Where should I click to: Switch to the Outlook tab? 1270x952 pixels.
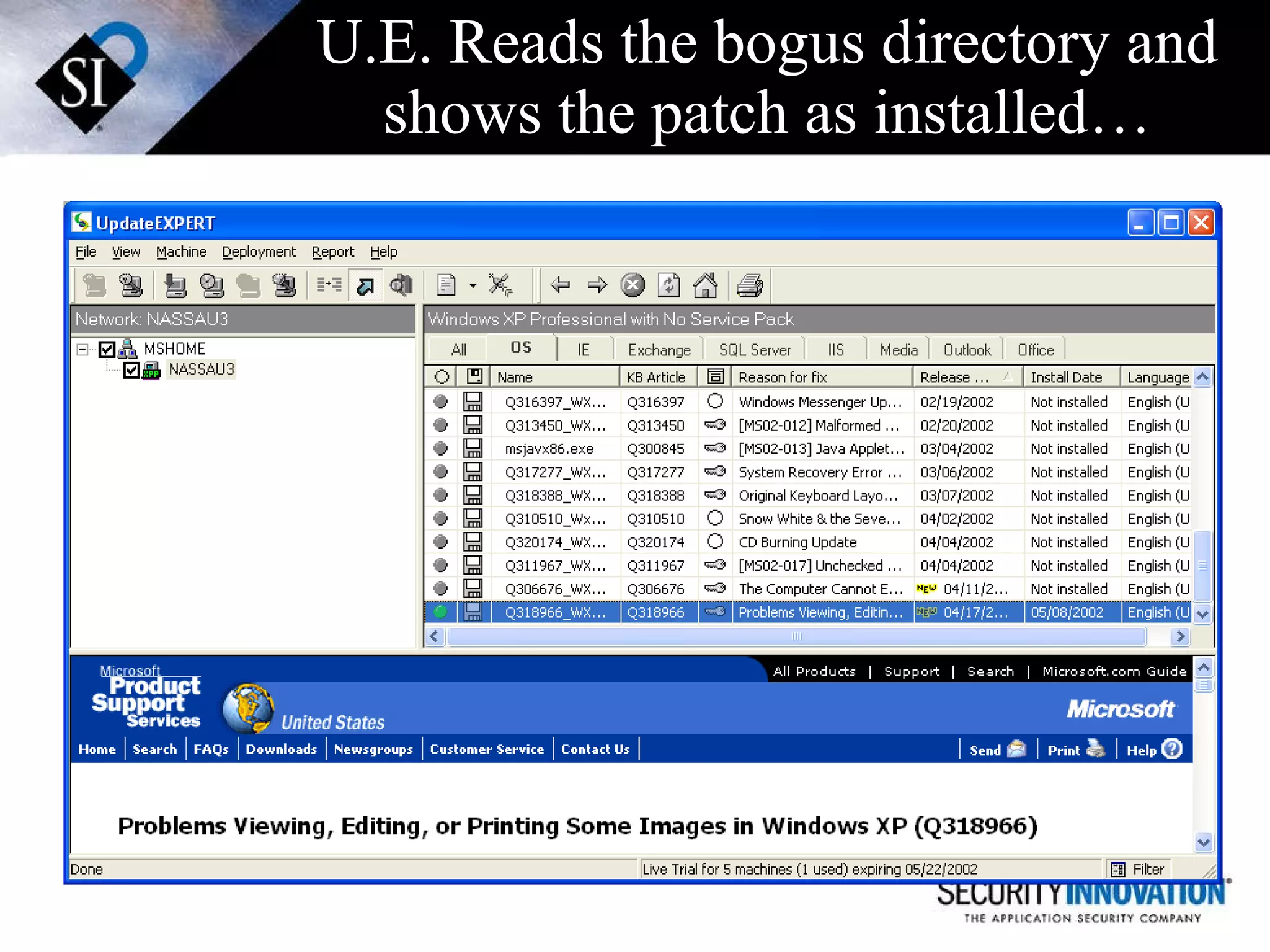pyautogui.click(x=967, y=350)
